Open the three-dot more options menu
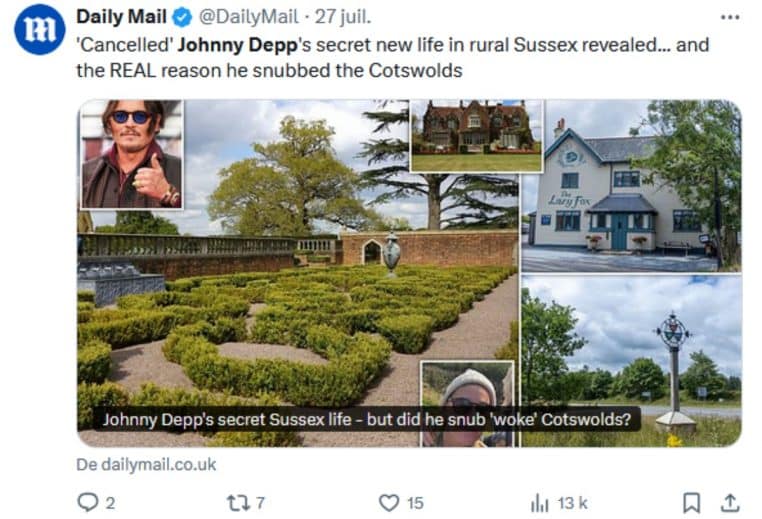The height and width of the screenshot is (519, 762). click(x=730, y=17)
